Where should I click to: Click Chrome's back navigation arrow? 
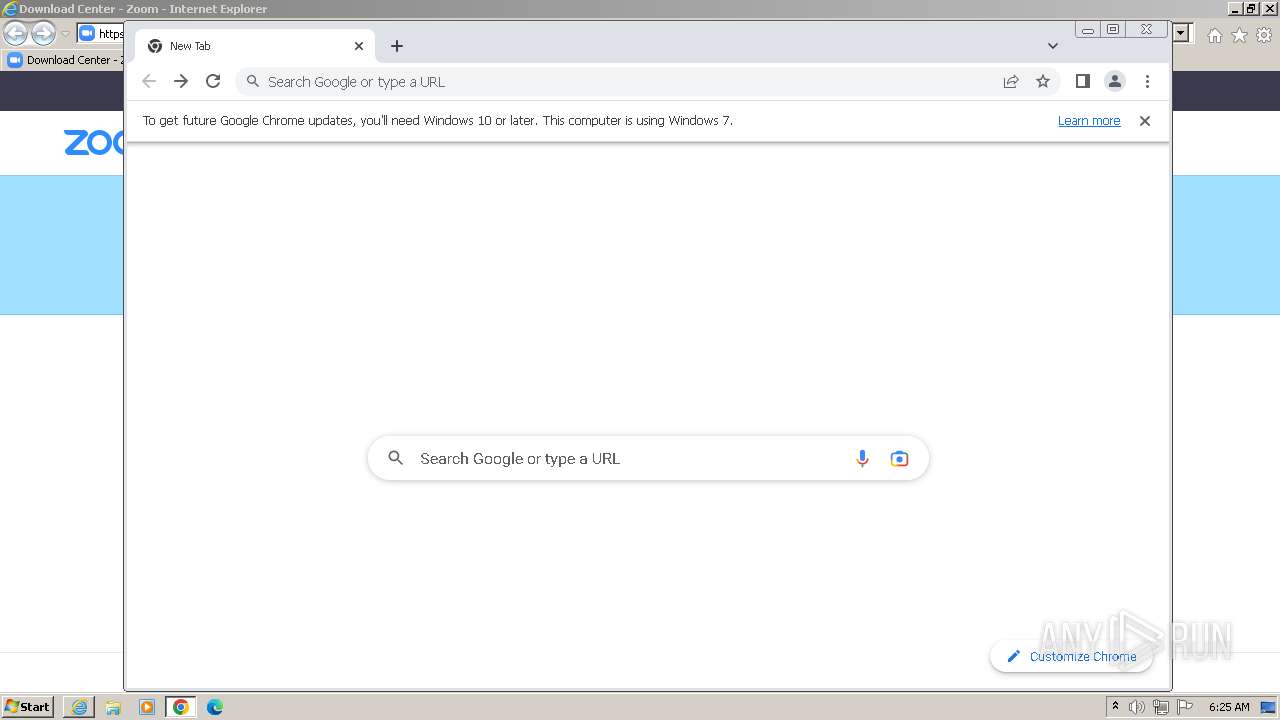coord(149,81)
